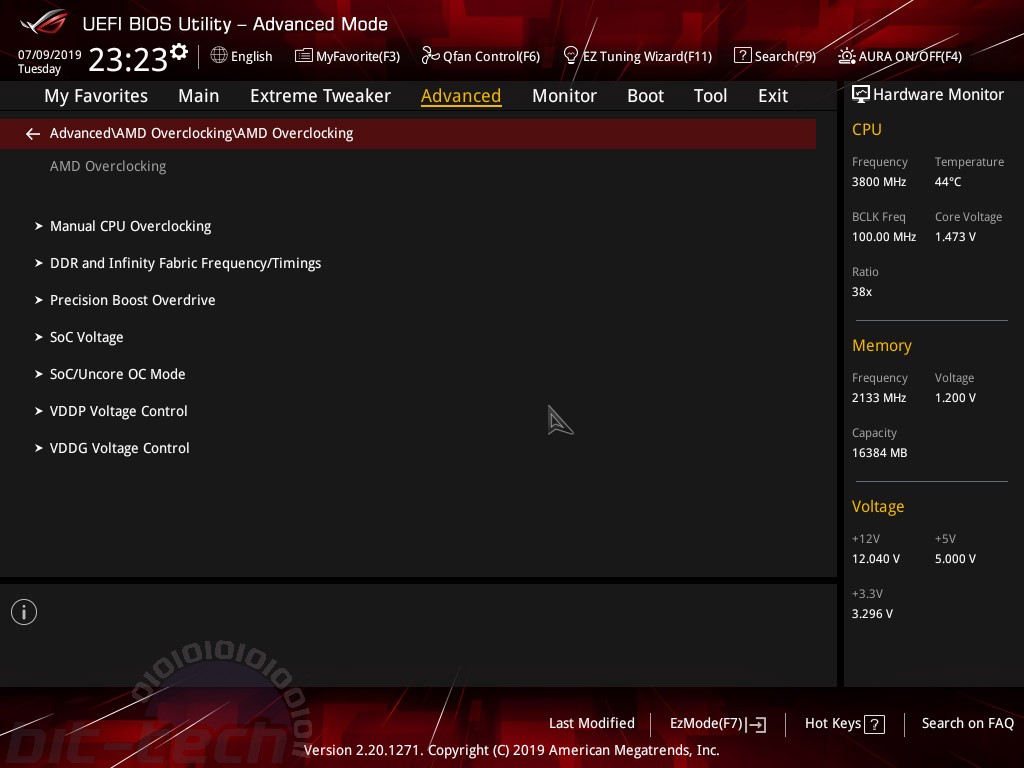Image resolution: width=1024 pixels, height=768 pixels.
Task: Go to the Exit tab
Action: click(x=773, y=96)
